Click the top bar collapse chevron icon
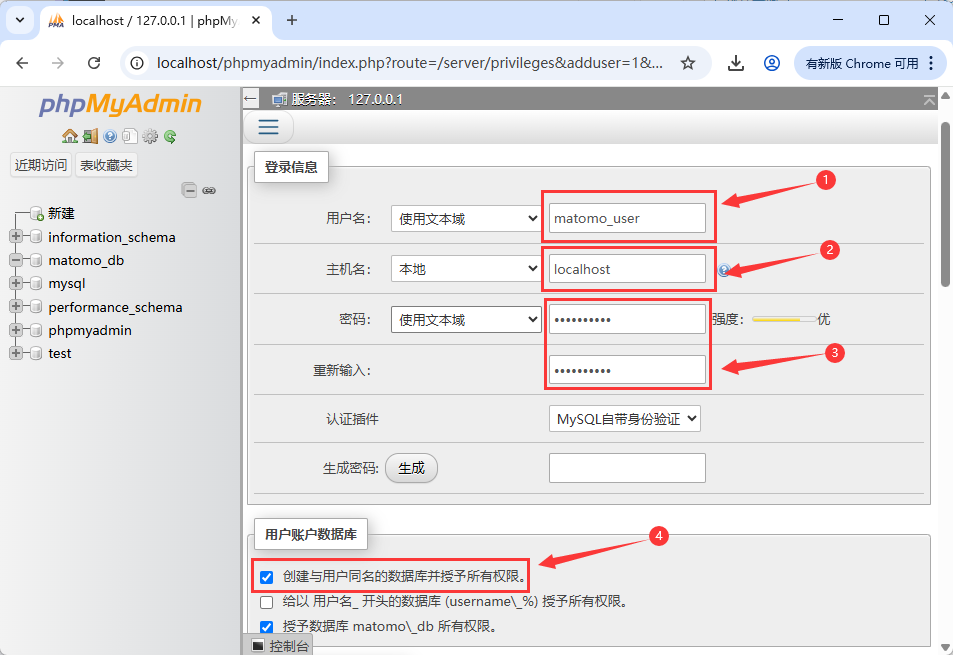The width and height of the screenshot is (953, 655). tap(929, 100)
